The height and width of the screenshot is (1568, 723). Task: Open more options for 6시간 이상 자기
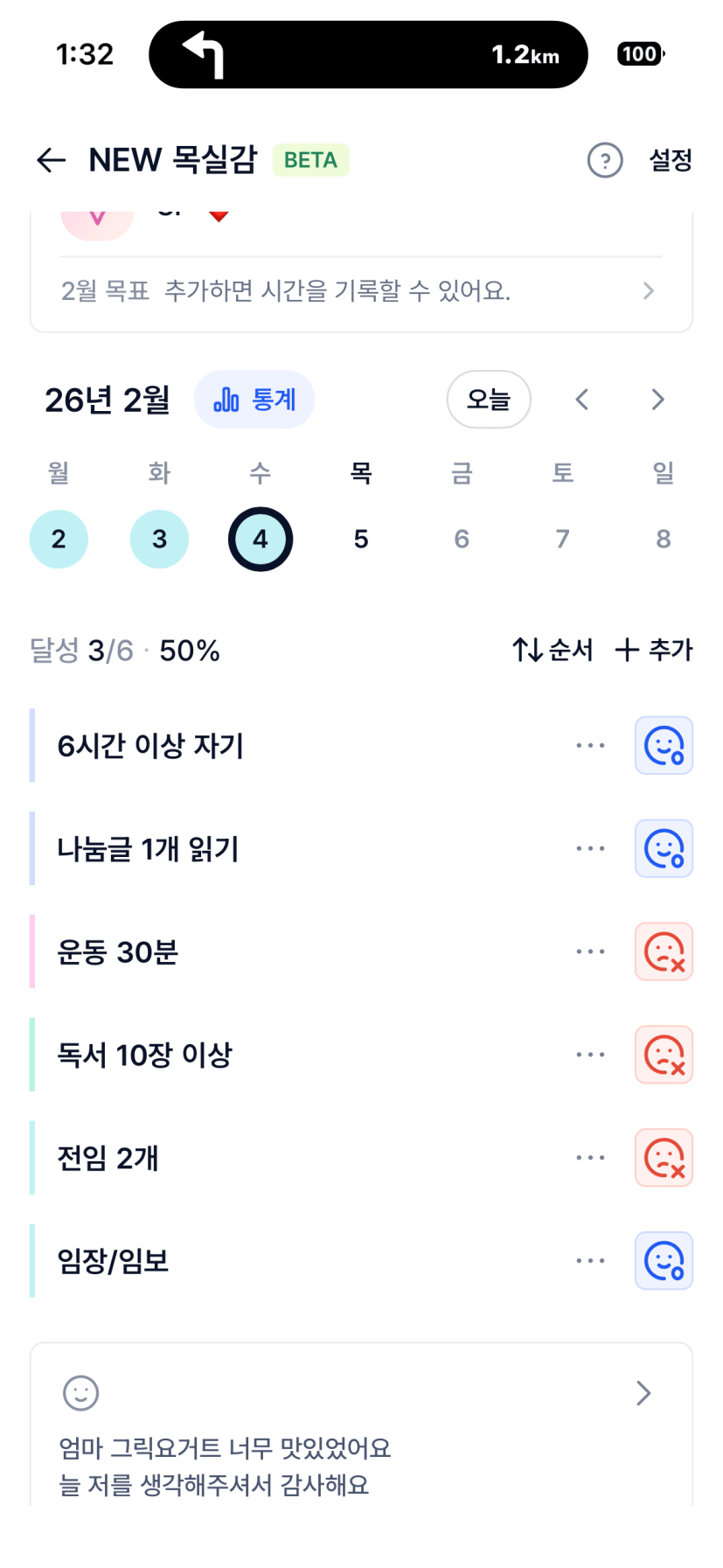click(590, 746)
